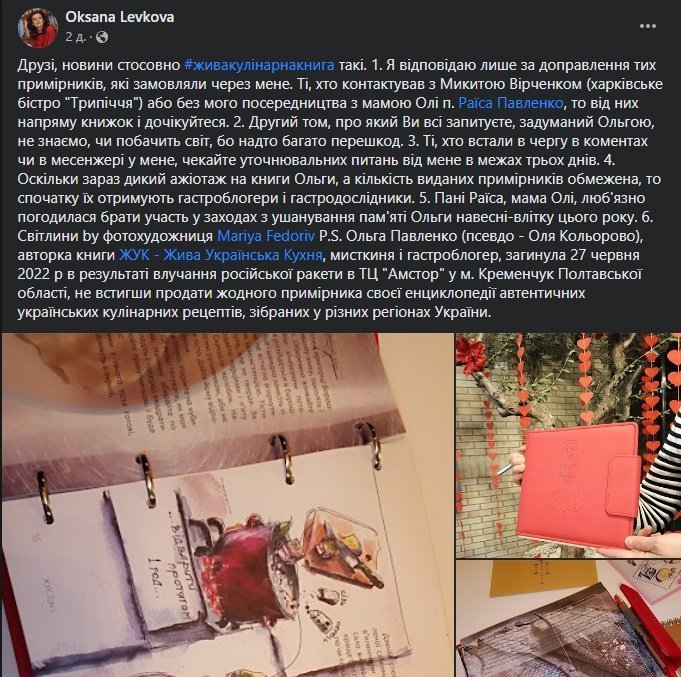This screenshot has height=677, width=681.
Task: Click the red flower in the top-right photo
Action: pyautogui.click(x=473, y=354)
